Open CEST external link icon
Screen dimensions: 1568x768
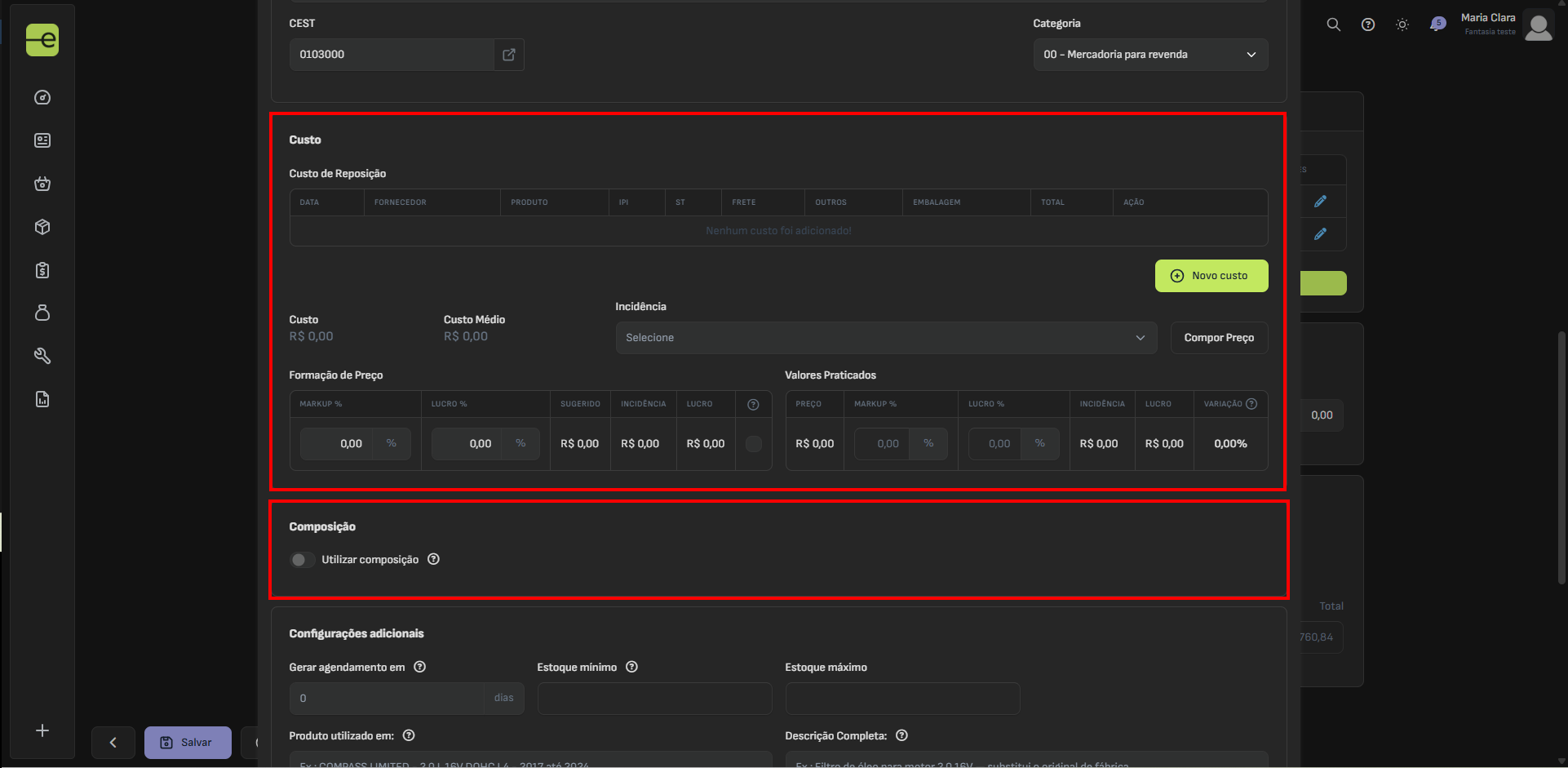pyautogui.click(x=509, y=55)
